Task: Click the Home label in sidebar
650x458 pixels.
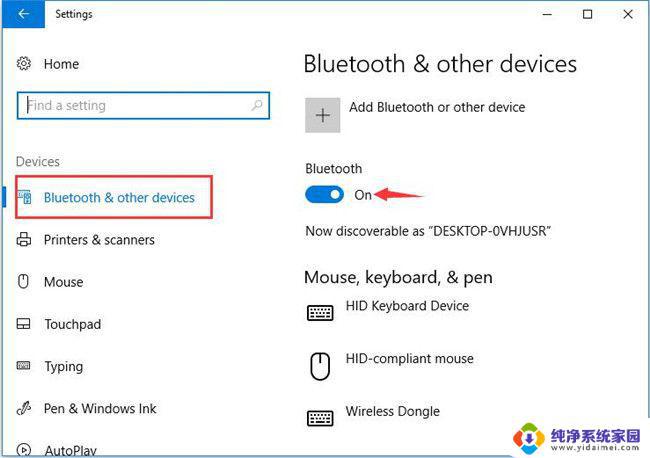Action: tap(61, 64)
